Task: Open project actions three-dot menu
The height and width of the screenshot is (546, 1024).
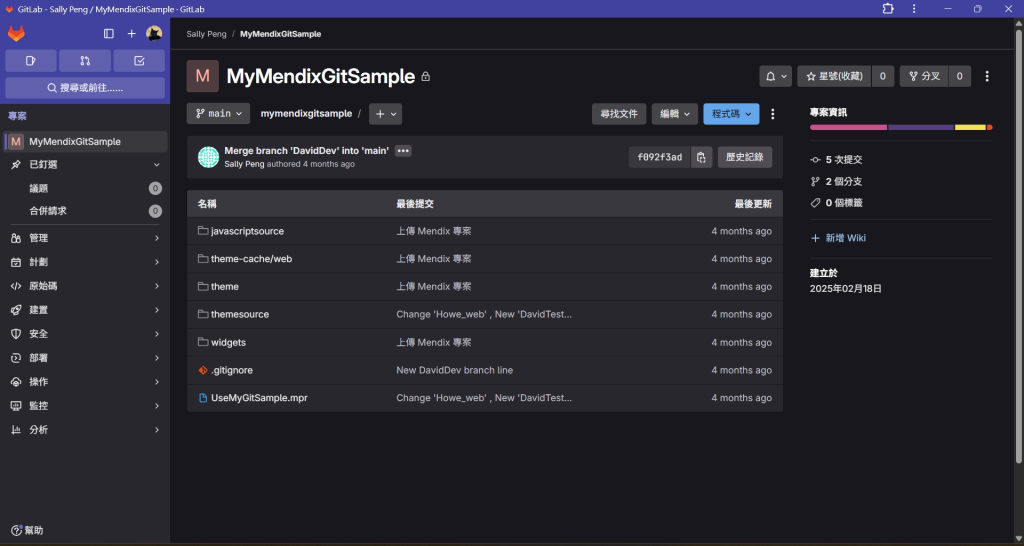Action: [987, 76]
